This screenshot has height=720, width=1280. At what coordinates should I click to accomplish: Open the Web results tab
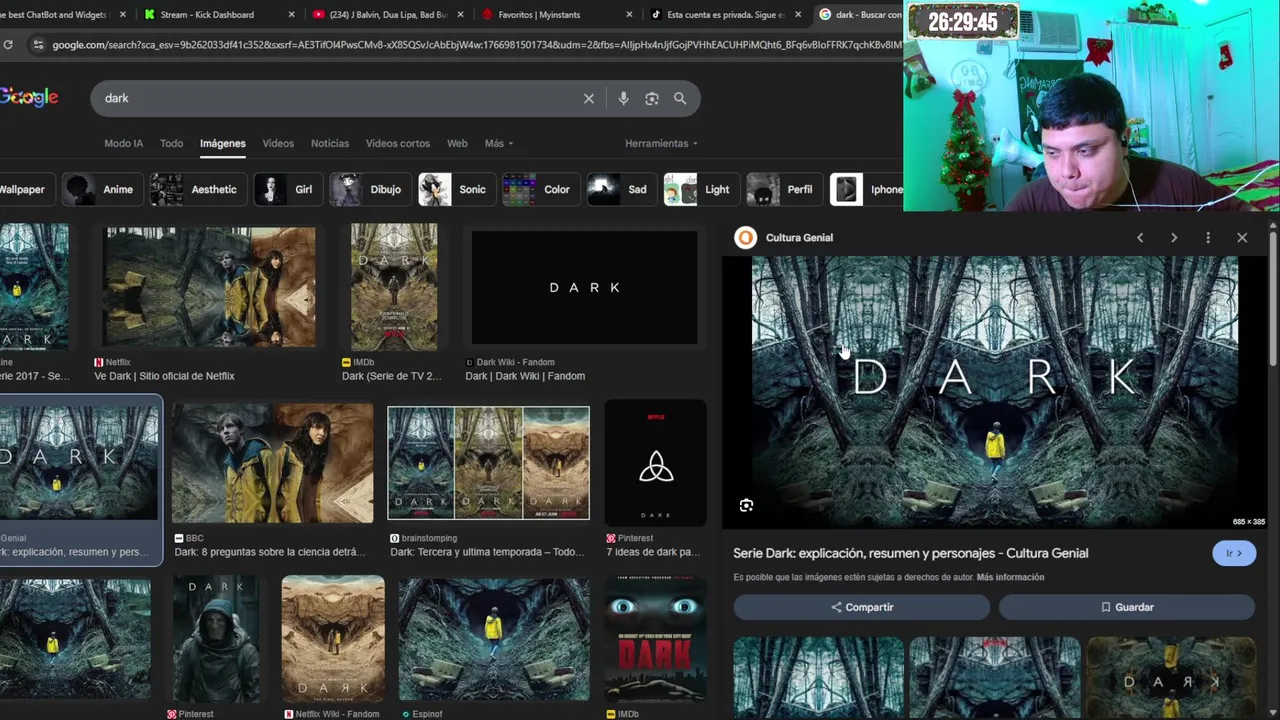[x=457, y=144]
